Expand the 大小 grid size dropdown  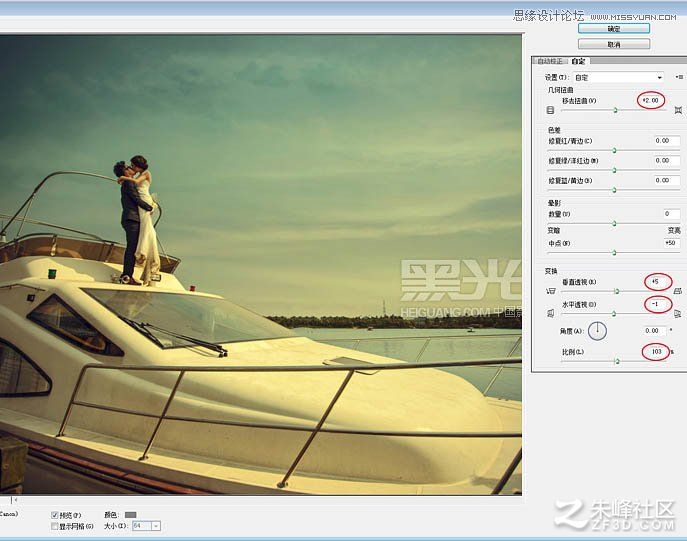click(x=156, y=526)
